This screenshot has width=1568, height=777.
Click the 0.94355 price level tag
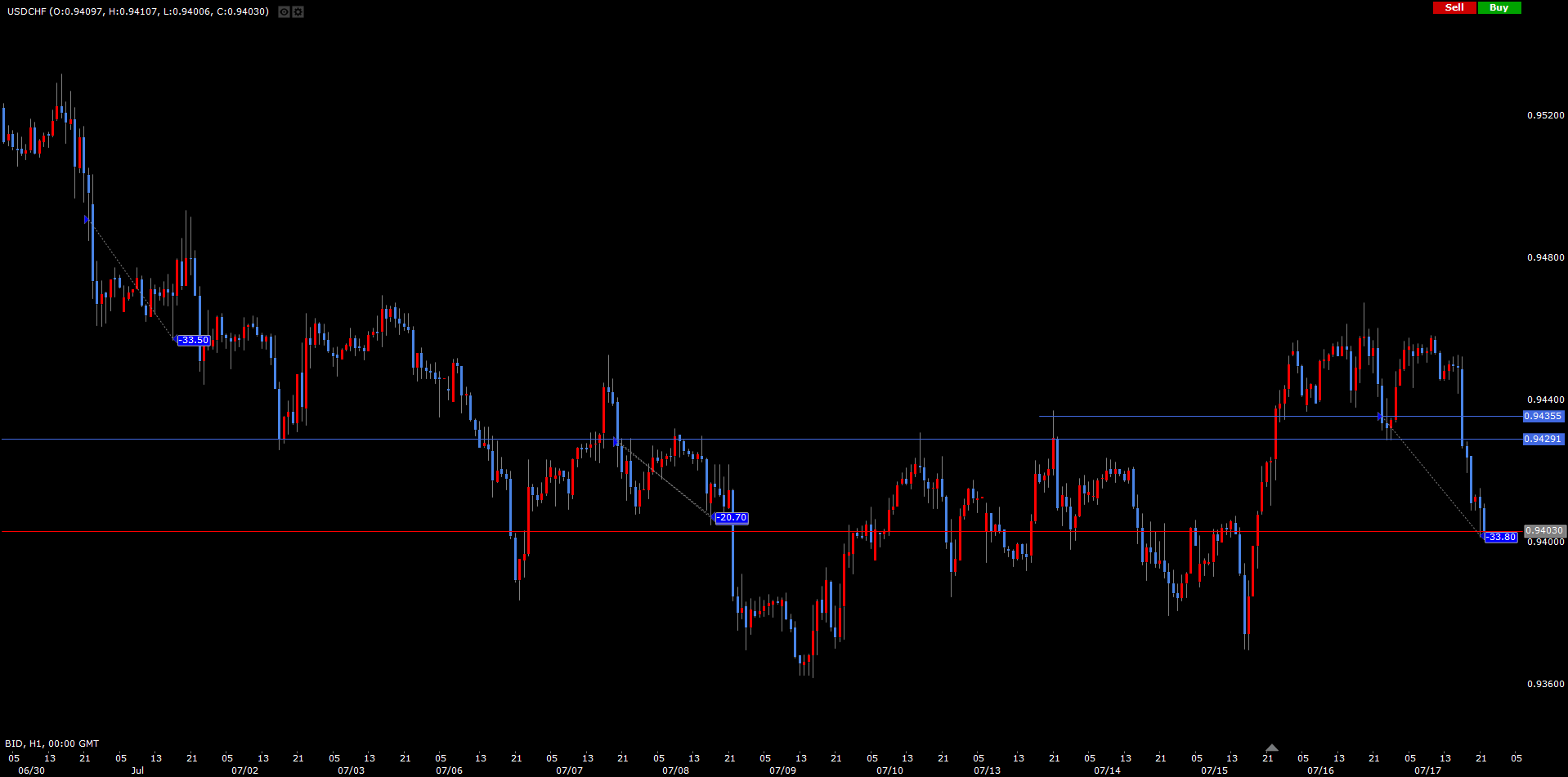point(1543,416)
